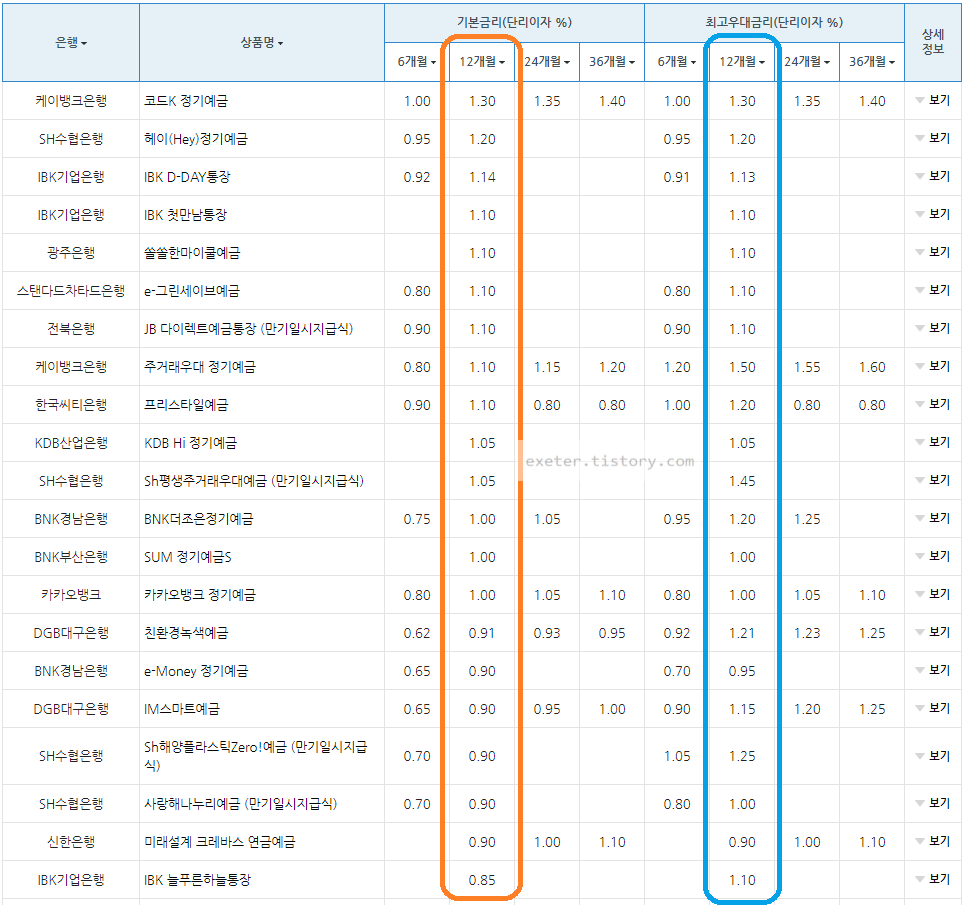Open 보기 for 카카오뱅크 정기예금
Screen dimensions: 967x905
coord(933,594)
